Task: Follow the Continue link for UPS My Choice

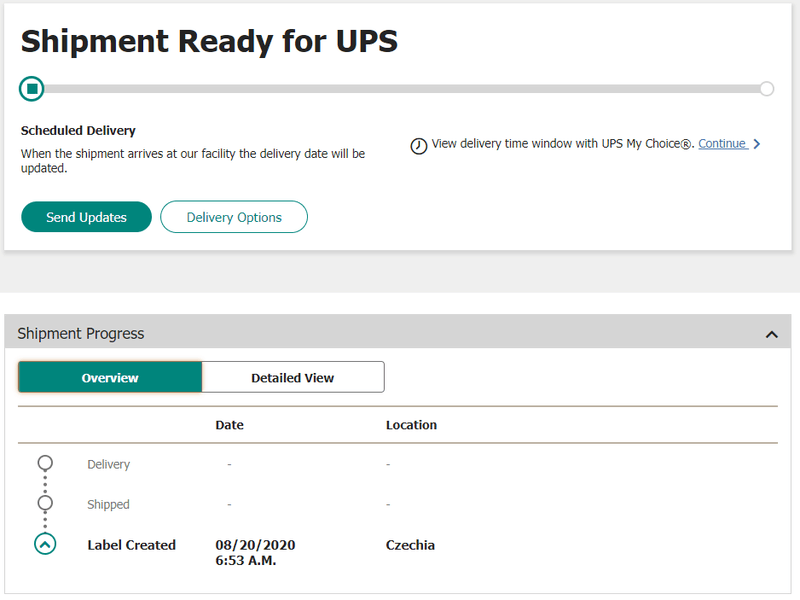Action: point(722,144)
